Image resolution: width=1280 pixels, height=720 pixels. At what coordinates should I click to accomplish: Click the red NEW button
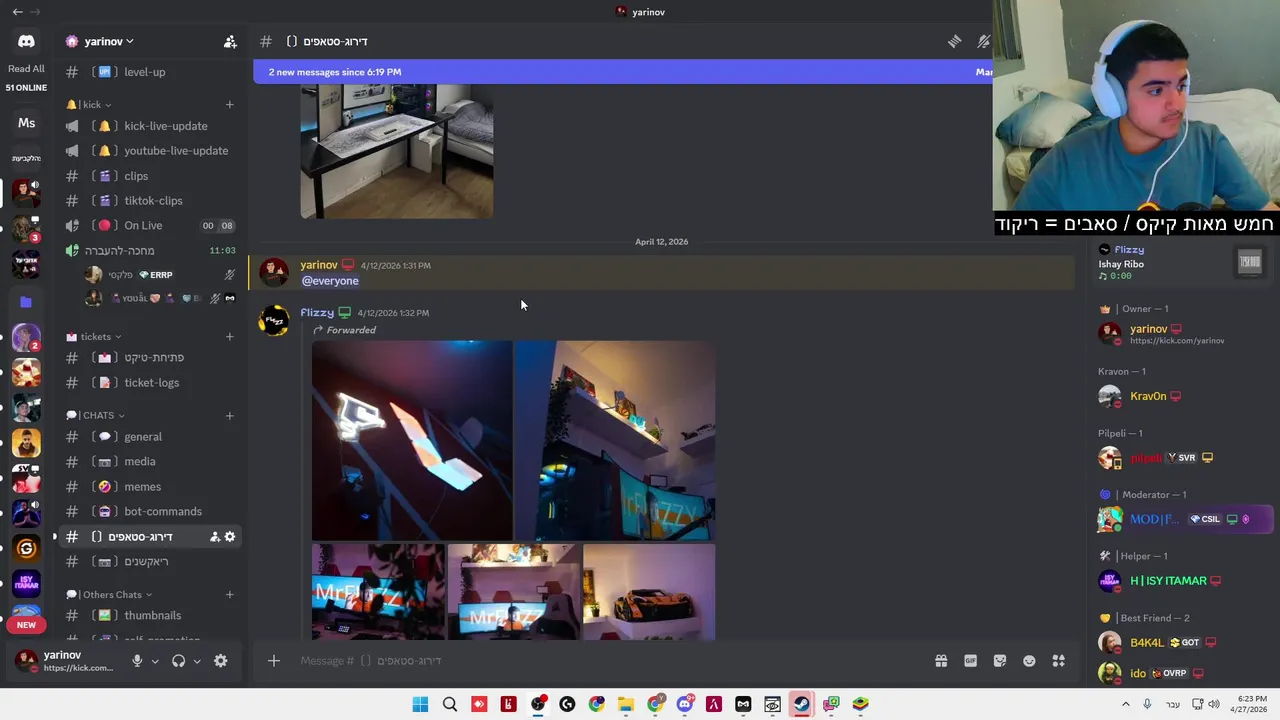pyautogui.click(x=26, y=625)
